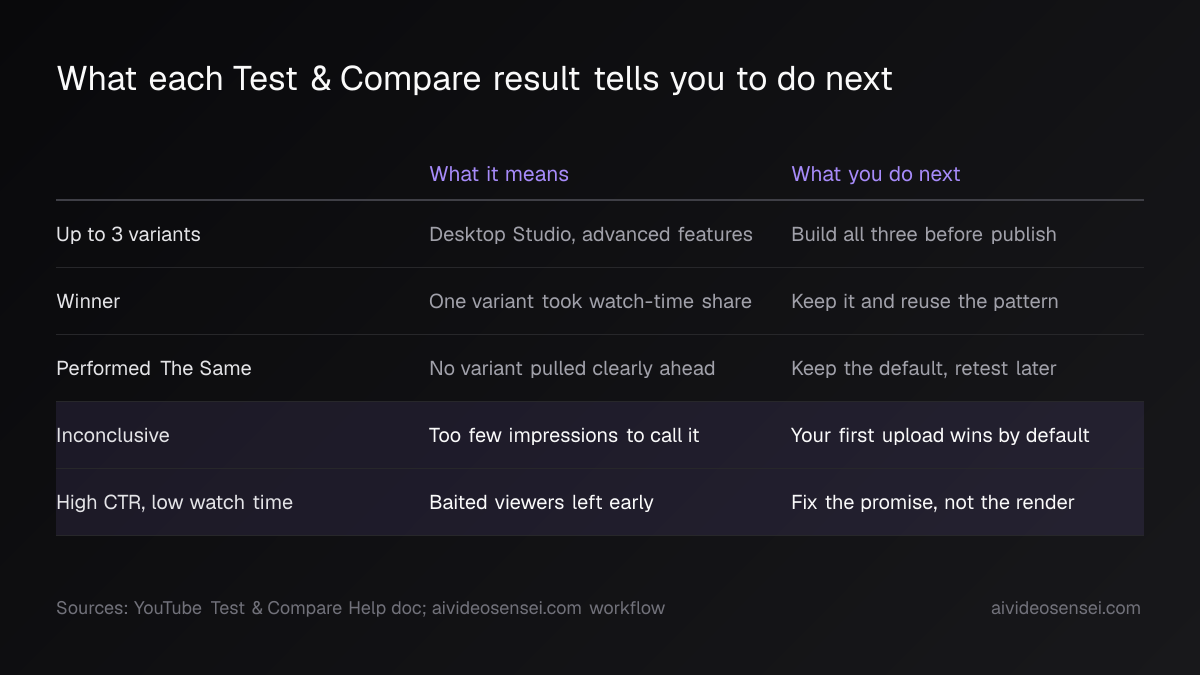Select the 'What it means' column header

(499, 174)
